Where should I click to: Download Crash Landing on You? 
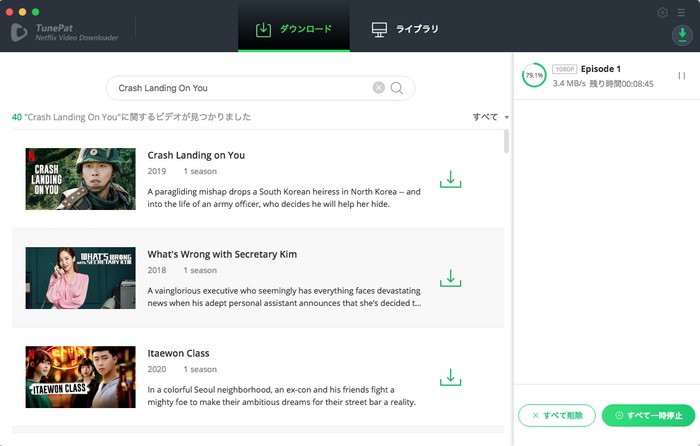(x=450, y=179)
